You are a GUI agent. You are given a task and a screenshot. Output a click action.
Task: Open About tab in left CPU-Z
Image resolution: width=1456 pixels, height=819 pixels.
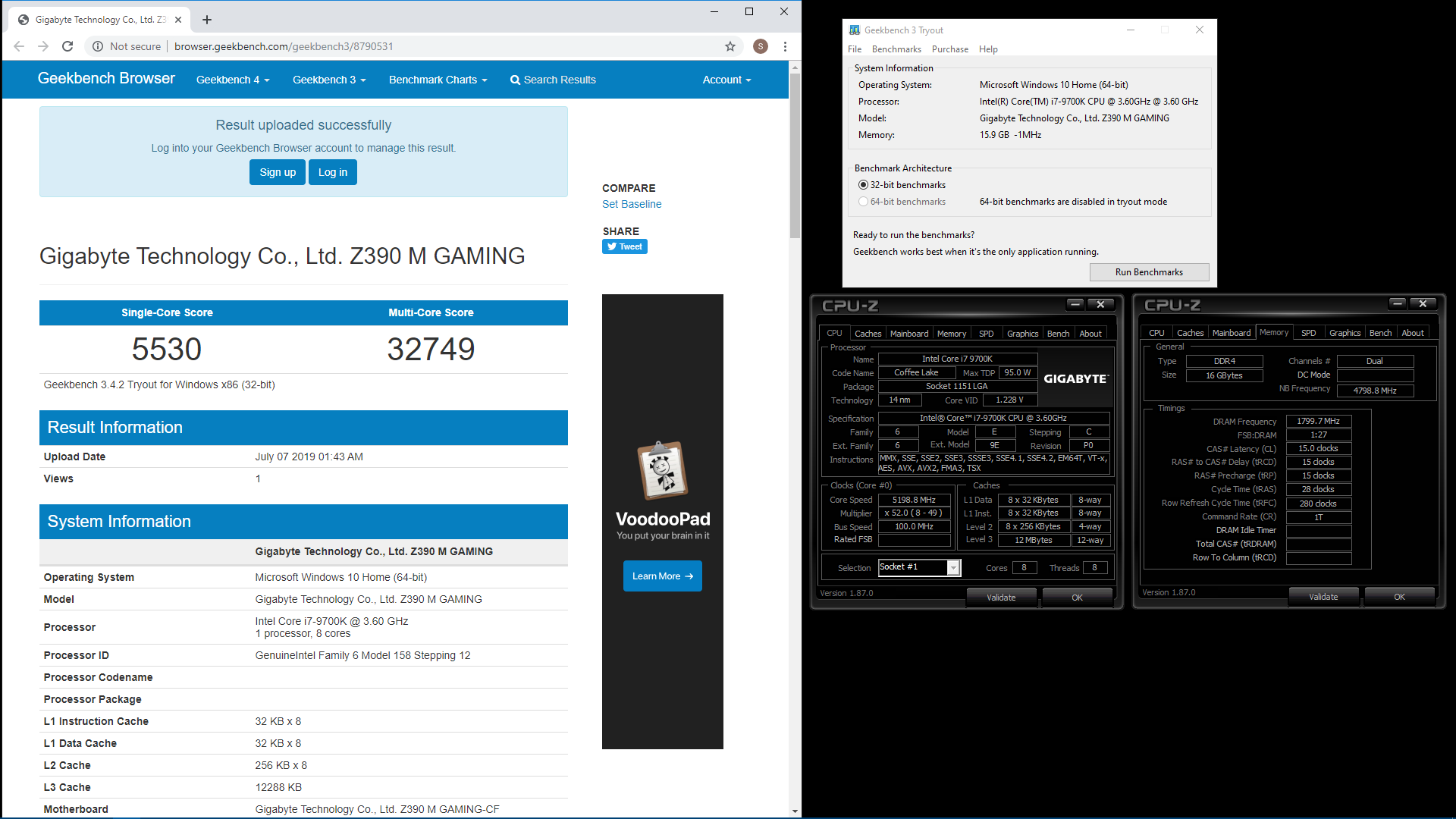1090,334
